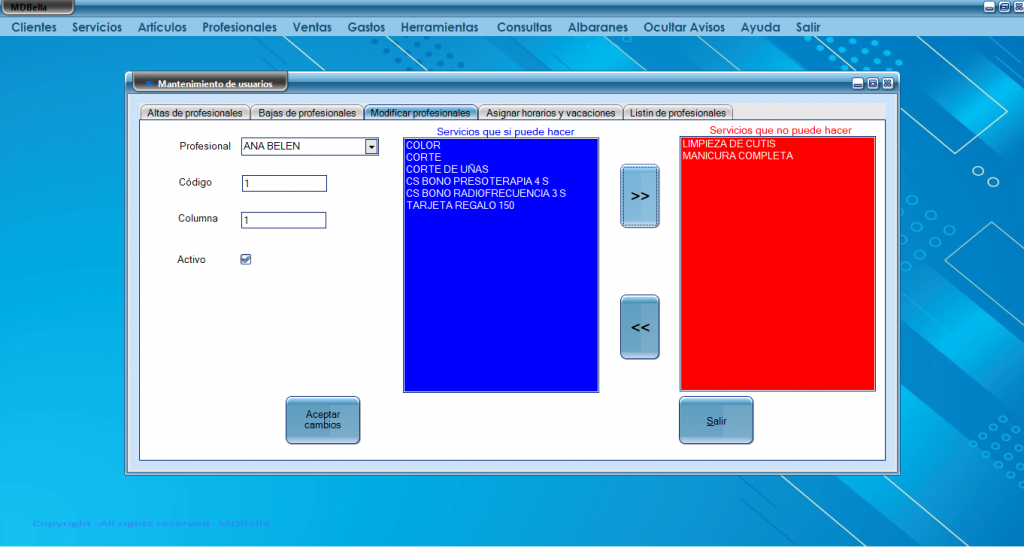Click Ocultar Avisos in menu bar
The height and width of the screenshot is (547, 1024).
click(684, 27)
